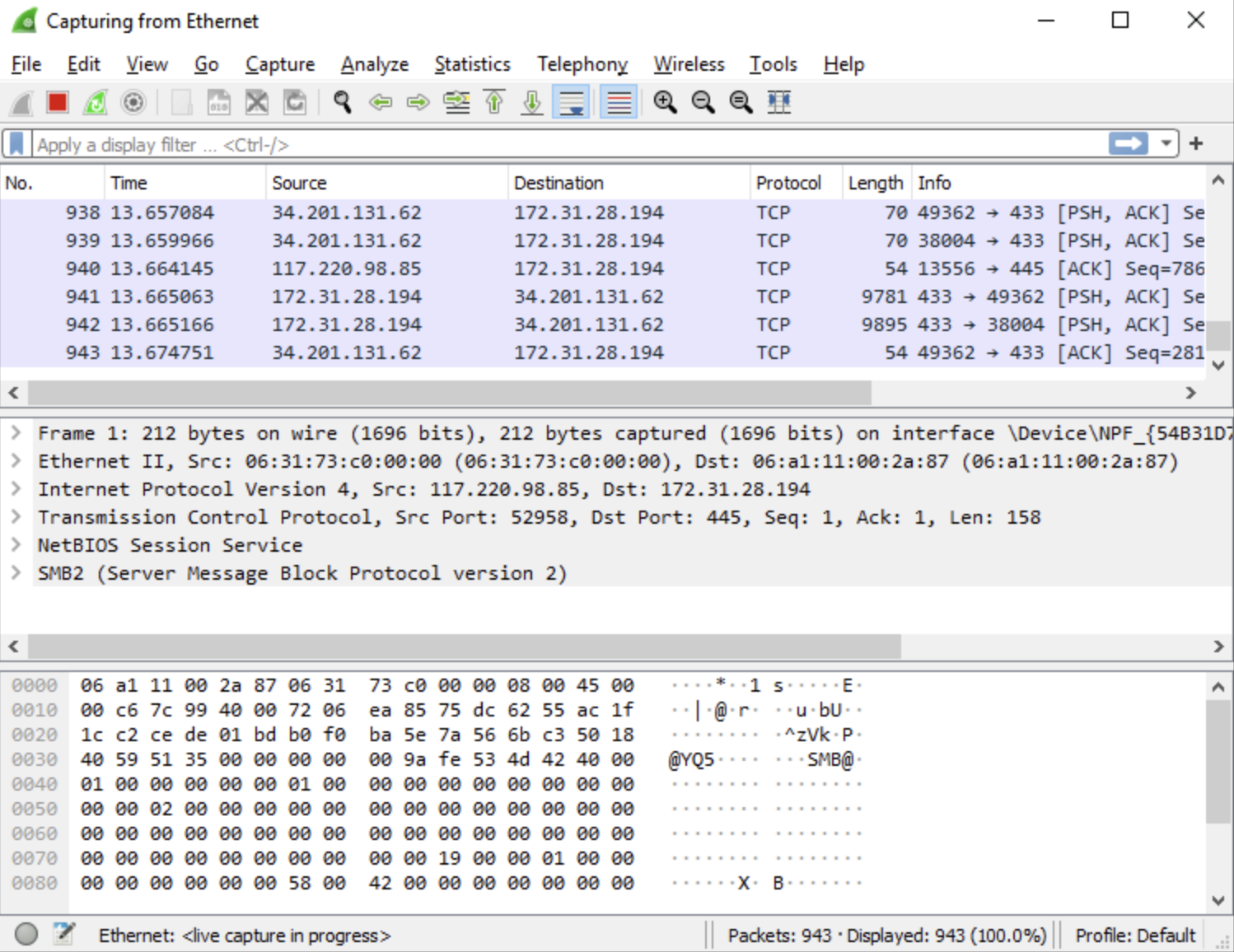Open the Telephony menu
1234x952 pixels.
click(582, 64)
